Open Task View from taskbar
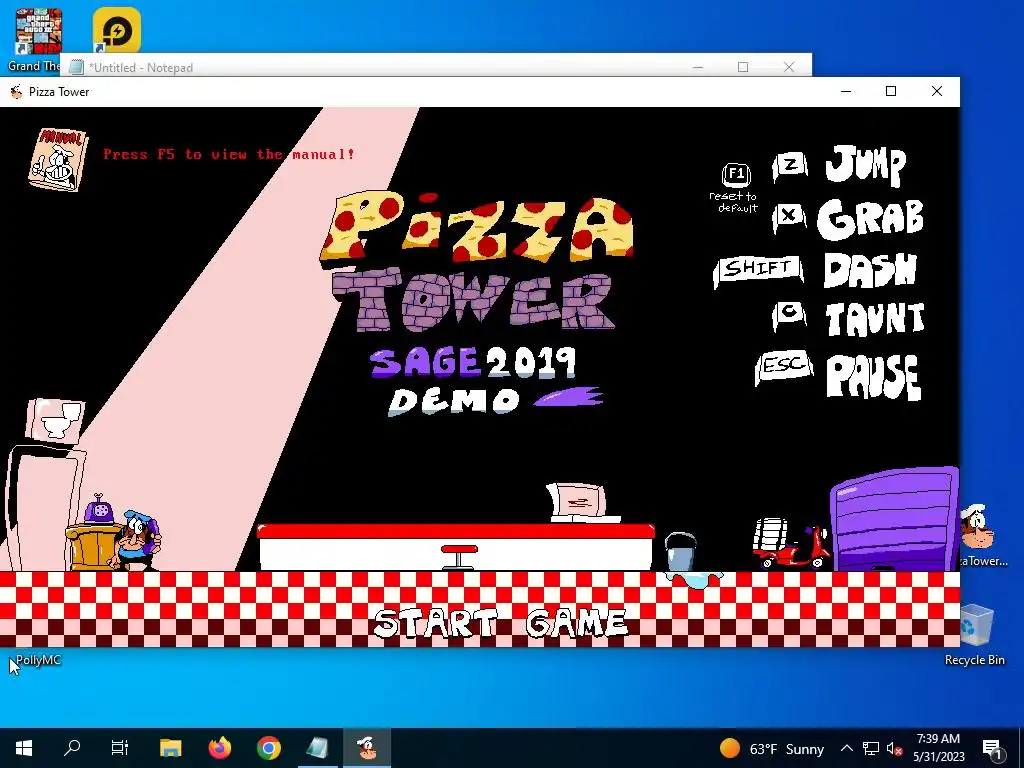1024x768 pixels. click(120, 748)
